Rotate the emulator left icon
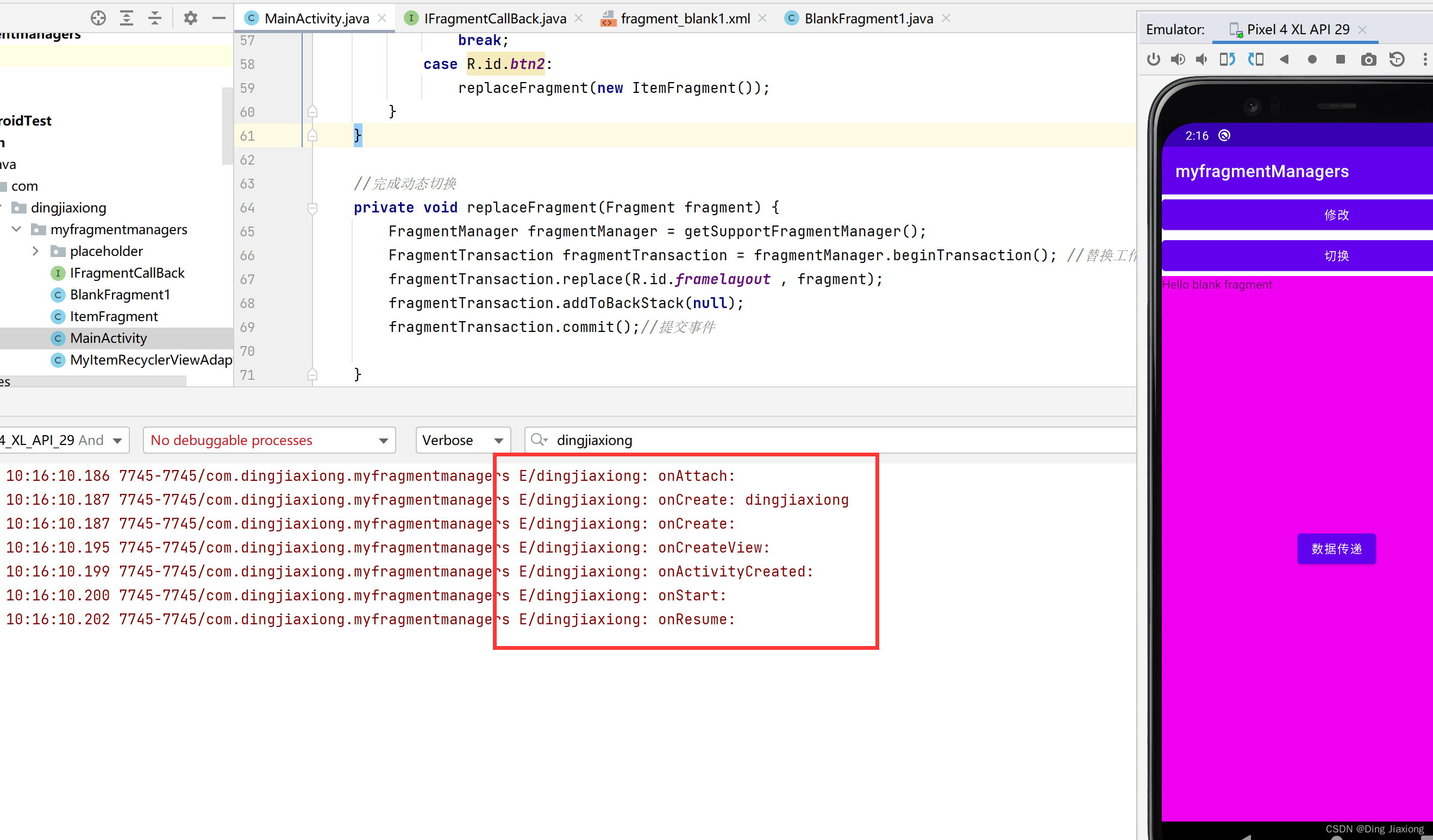 [x=1227, y=59]
